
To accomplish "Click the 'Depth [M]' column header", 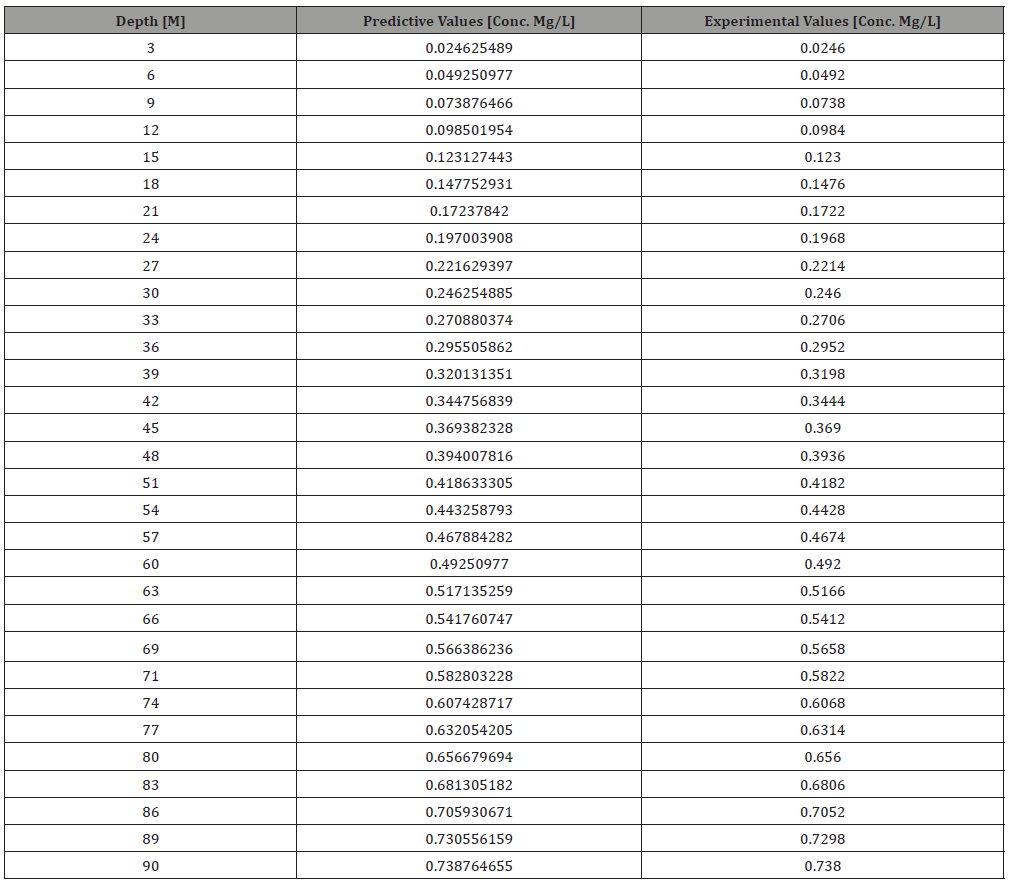I will point(150,21).
